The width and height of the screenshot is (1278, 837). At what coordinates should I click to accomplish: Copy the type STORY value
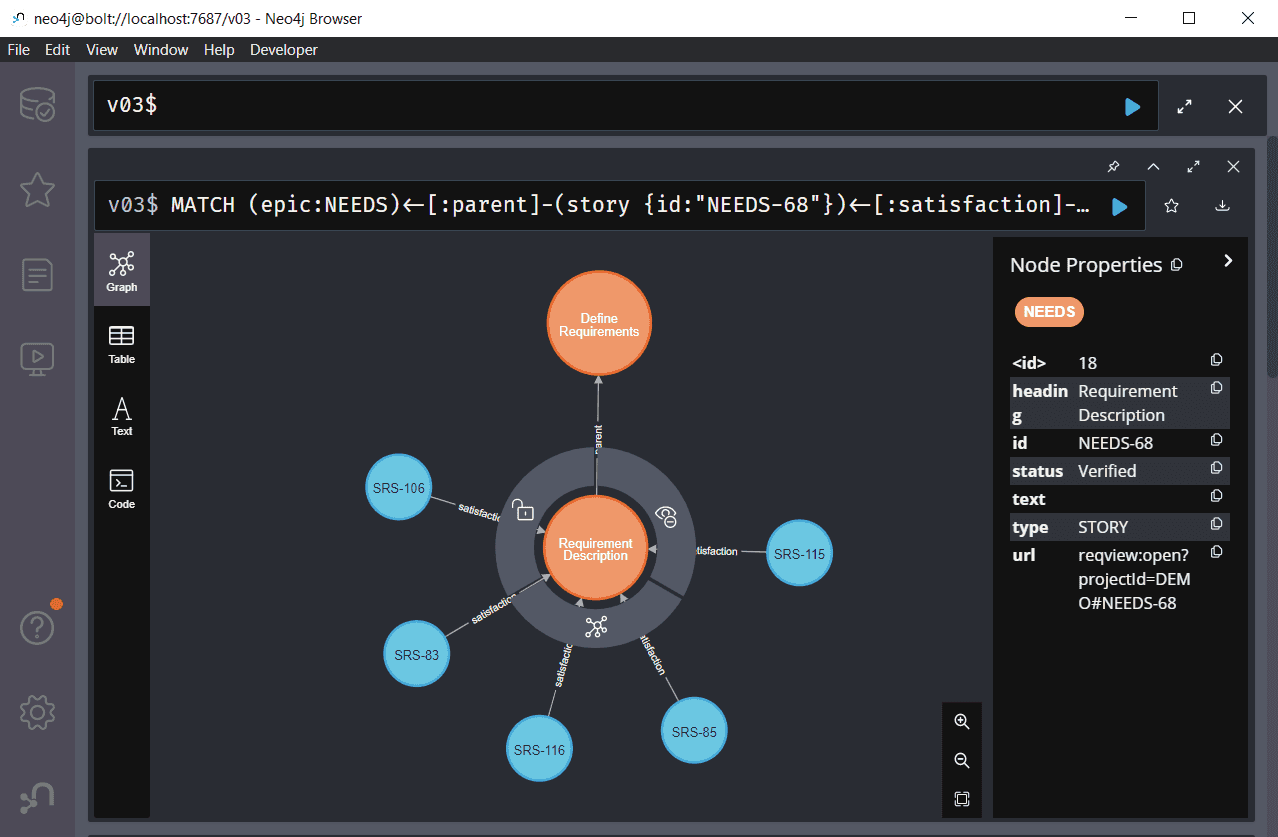[1217, 524]
